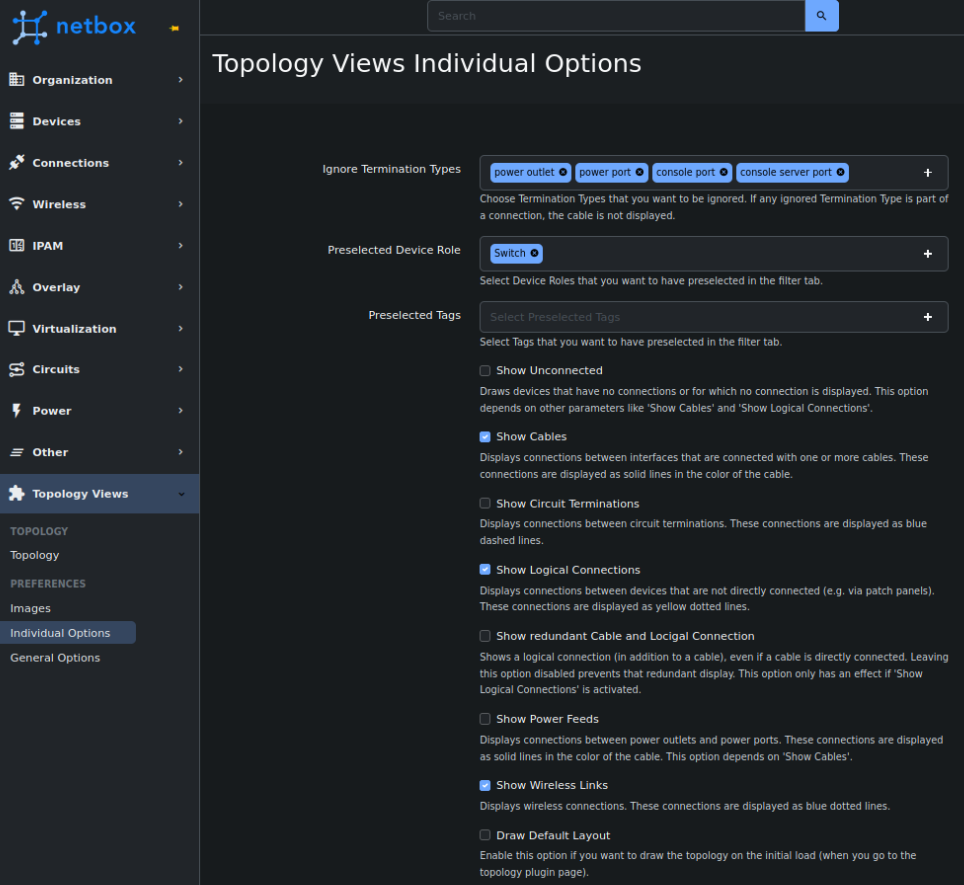Click the Devices sidebar icon

coord(15,121)
